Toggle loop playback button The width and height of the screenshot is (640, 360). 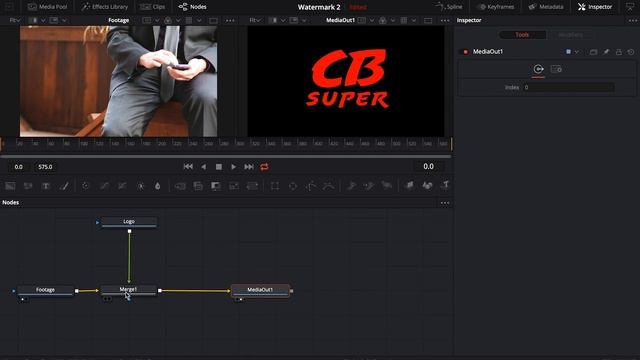[x=264, y=167]
